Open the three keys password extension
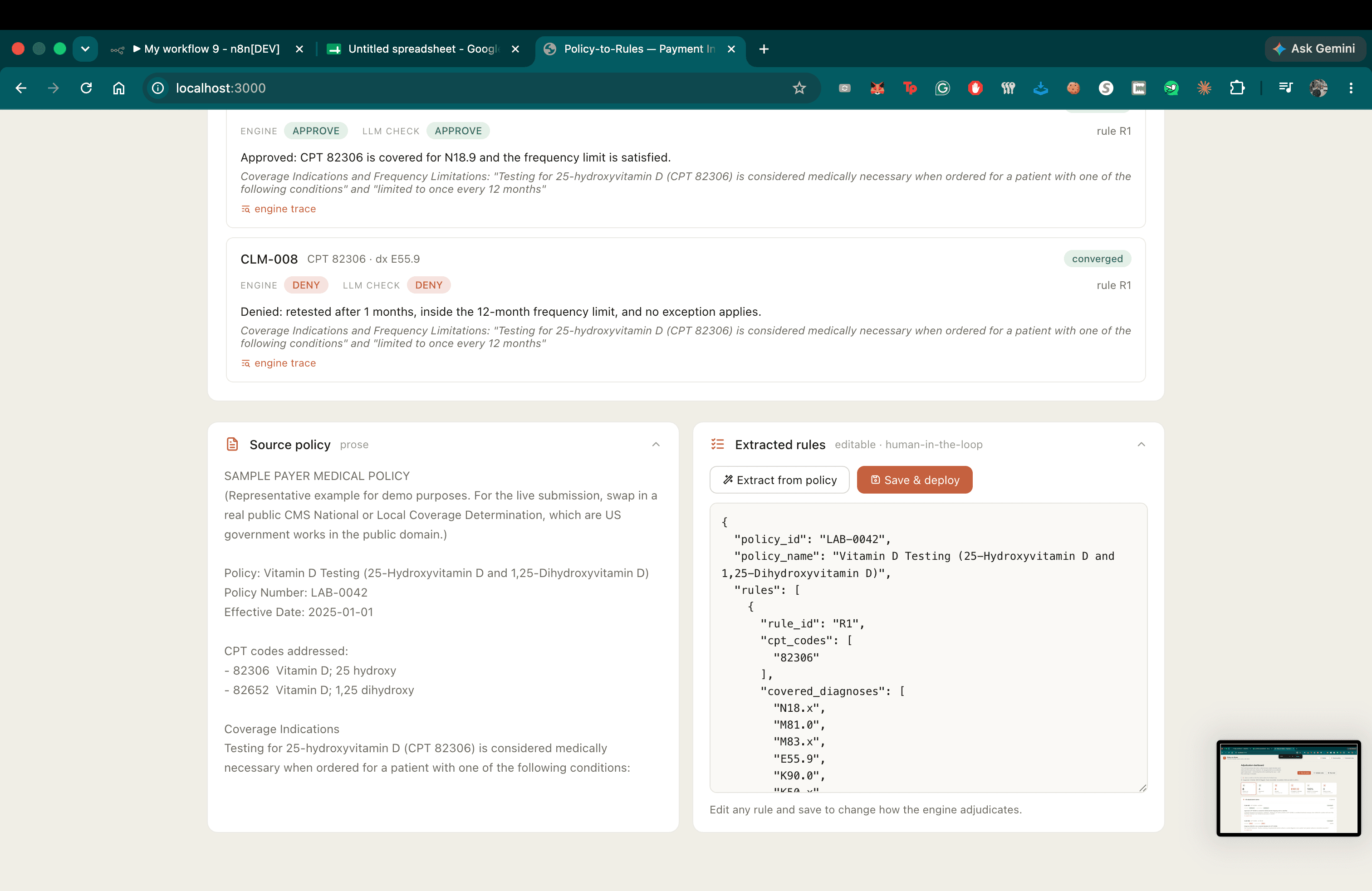 (1008, 88)
